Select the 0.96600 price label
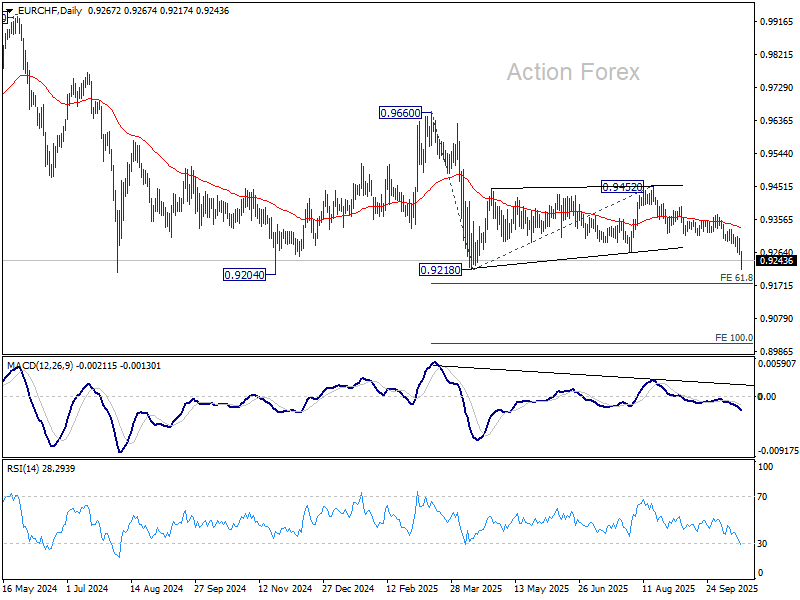 point(401,113)
